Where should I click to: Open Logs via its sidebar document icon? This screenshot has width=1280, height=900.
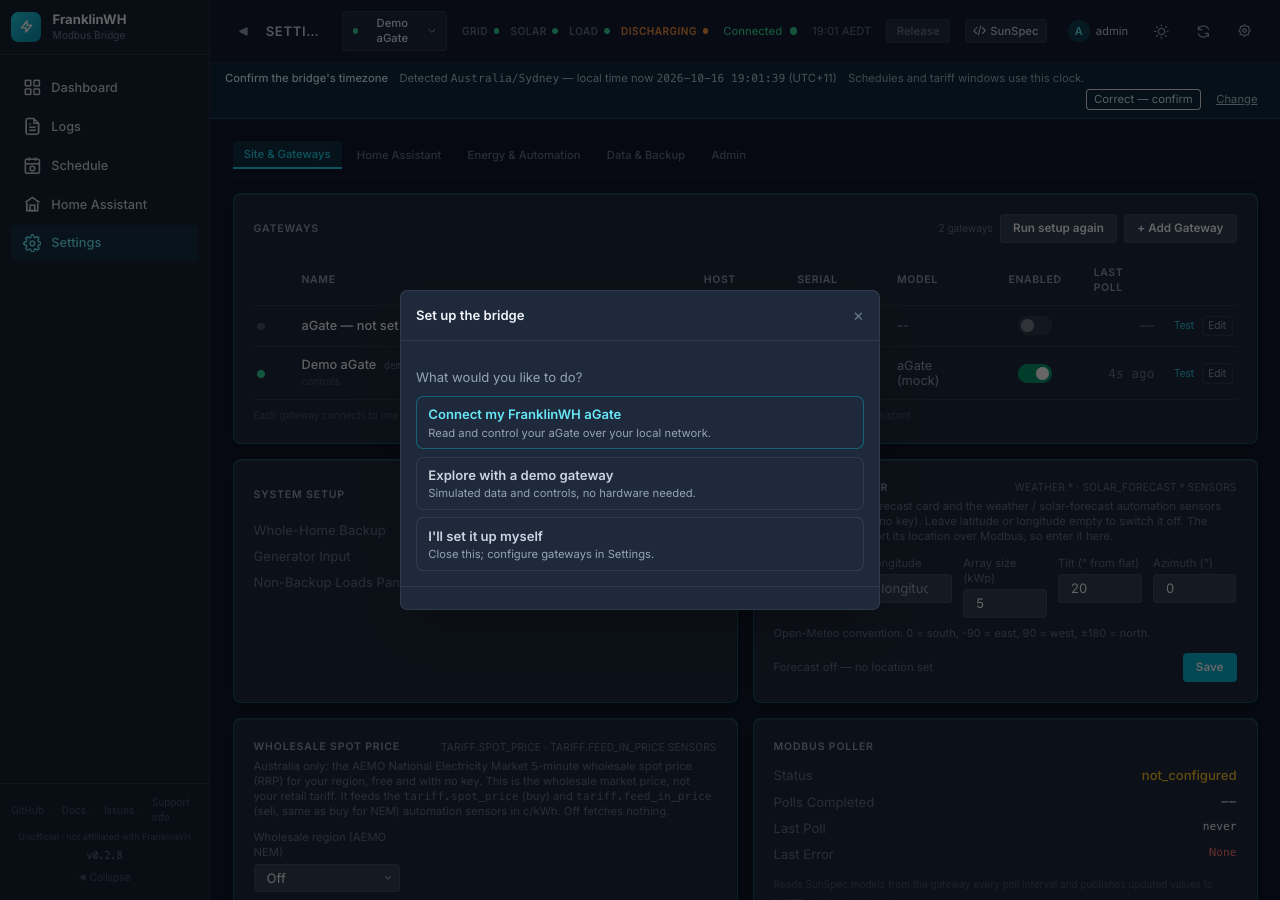[32, 127]
